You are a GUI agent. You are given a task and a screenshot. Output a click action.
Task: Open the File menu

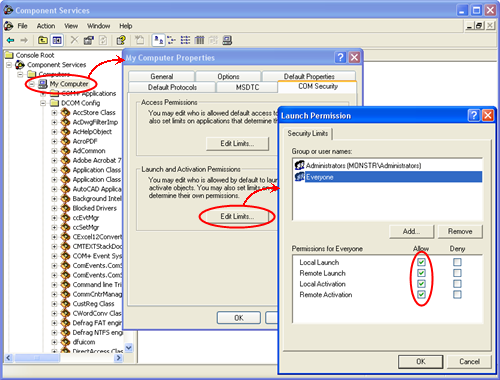tap(22, 26)
